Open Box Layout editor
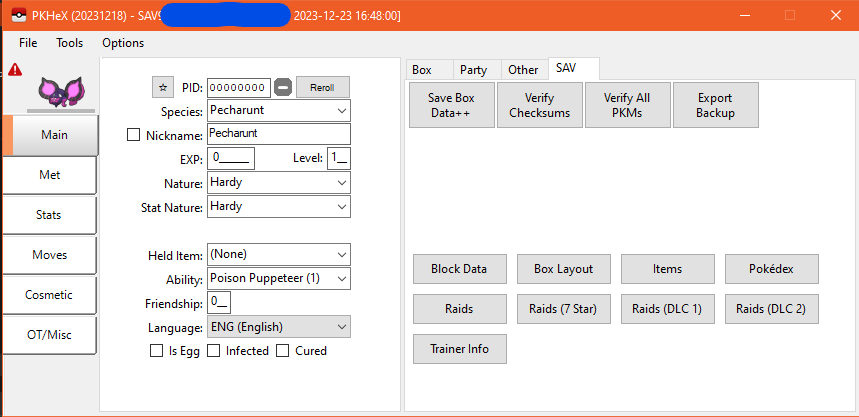859x417 pixels. pos(564,269)
